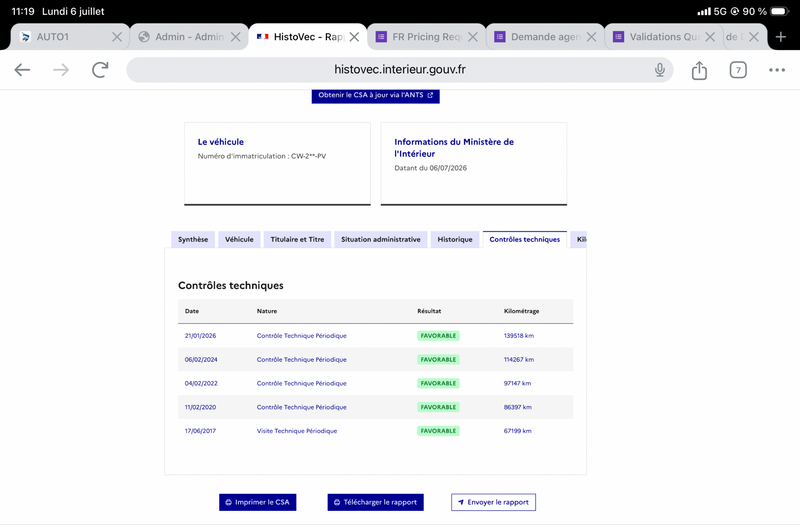Close the Demande agen tab
The height and width of the screenshot is (525, 800).
point(591,37)
